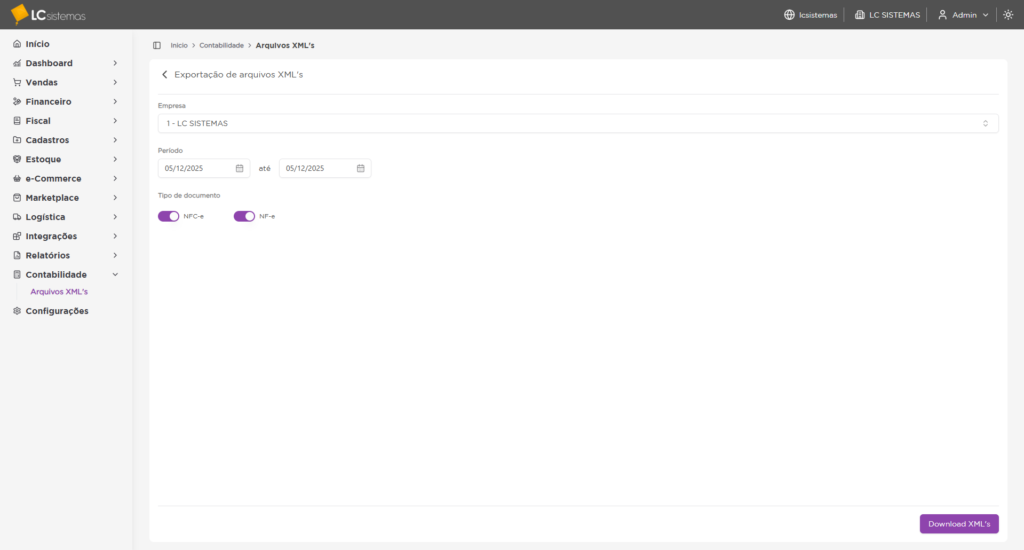
Task: Click the back arrow beside Exportação title
Action: [x=164, y=75]
